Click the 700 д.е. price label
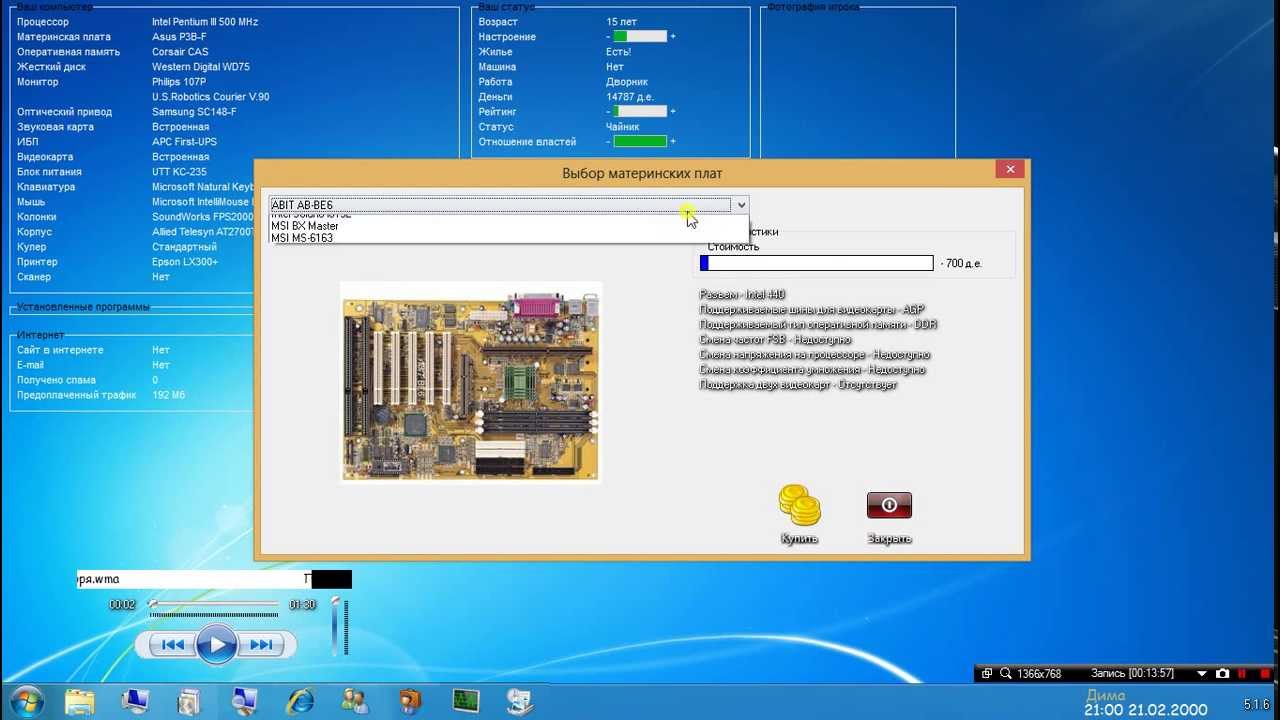 pos(964,264)
